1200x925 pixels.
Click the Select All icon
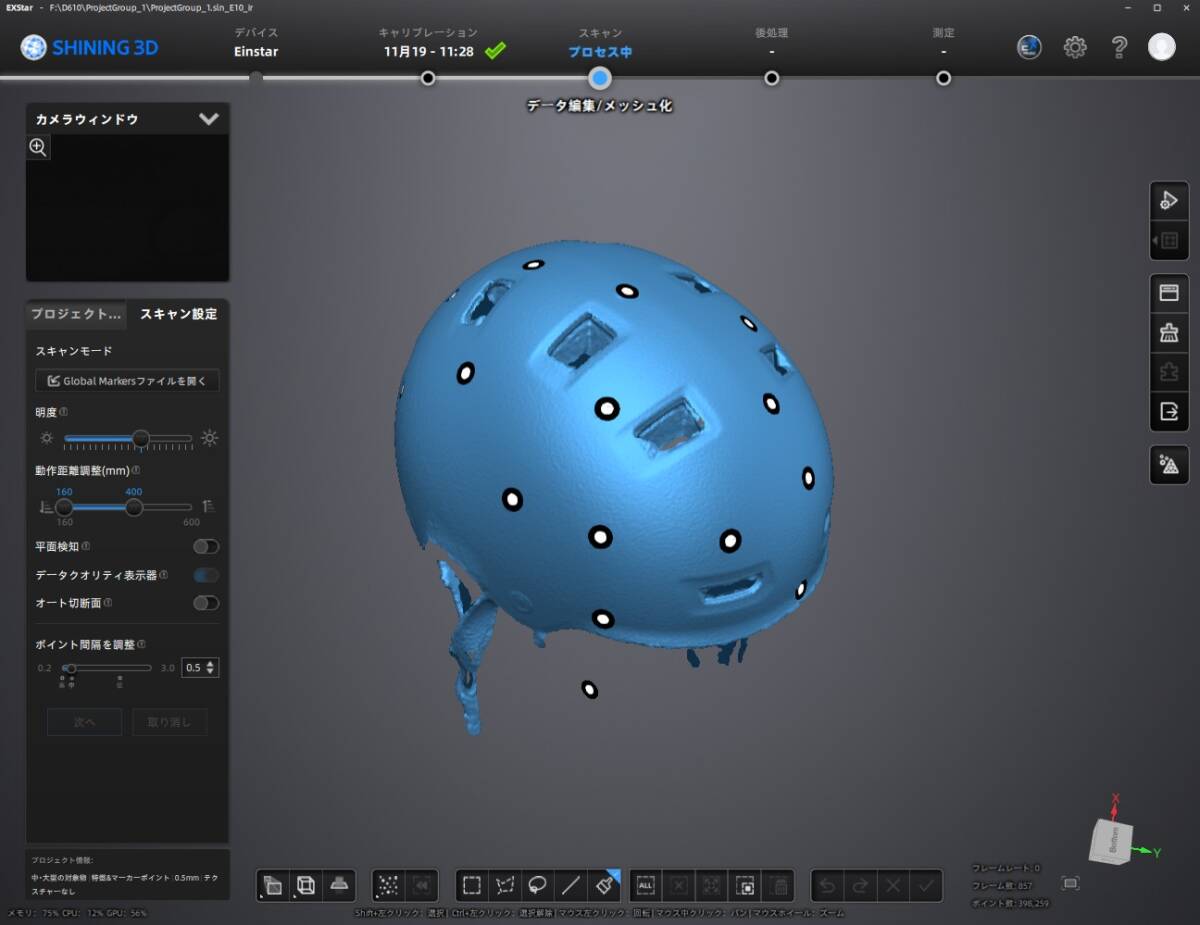pos(645,885)
